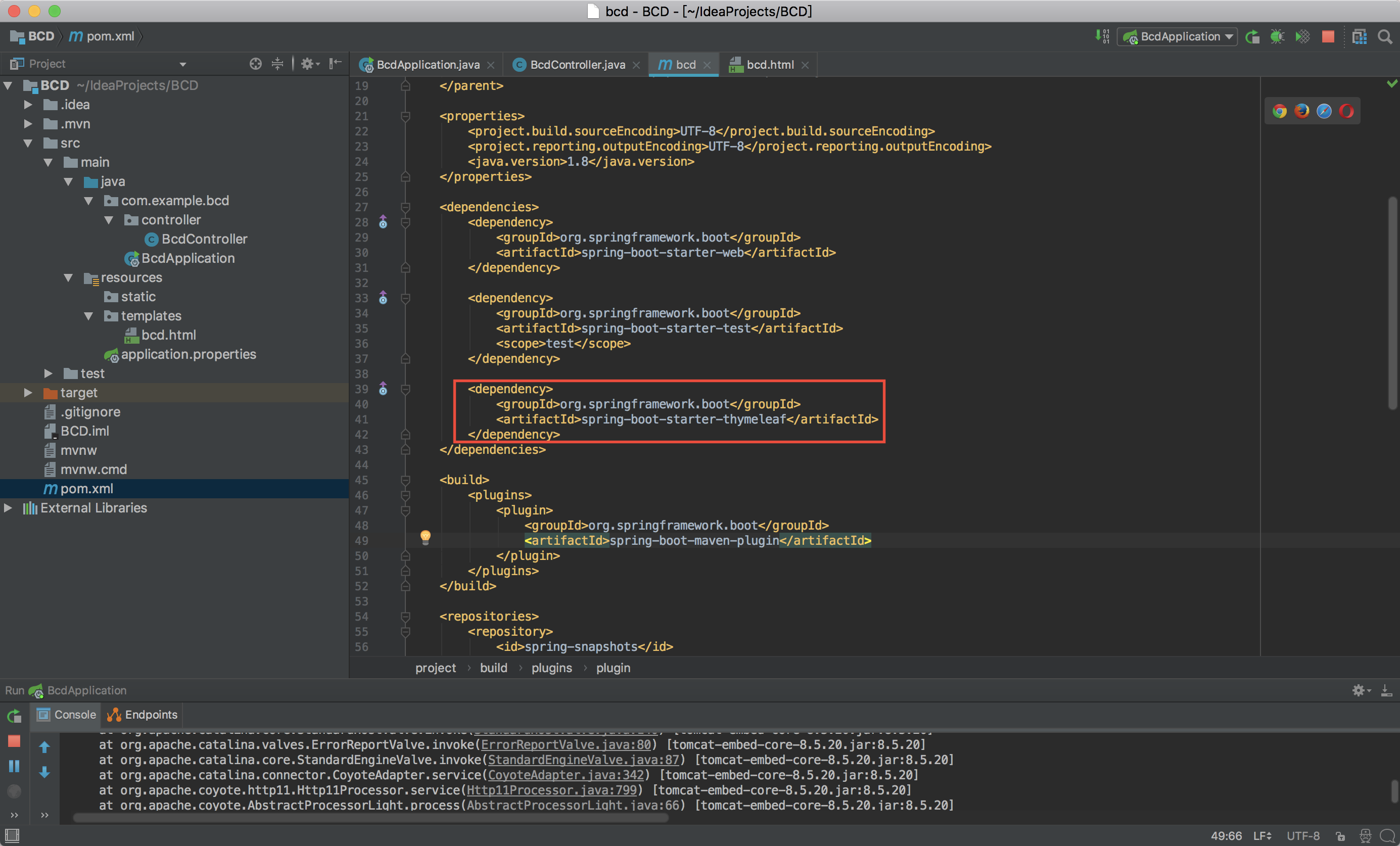Open application.properties in project tree
The width and height of the screenshot is (1400, 846).
pyautogui.click(x=188, y=355)
